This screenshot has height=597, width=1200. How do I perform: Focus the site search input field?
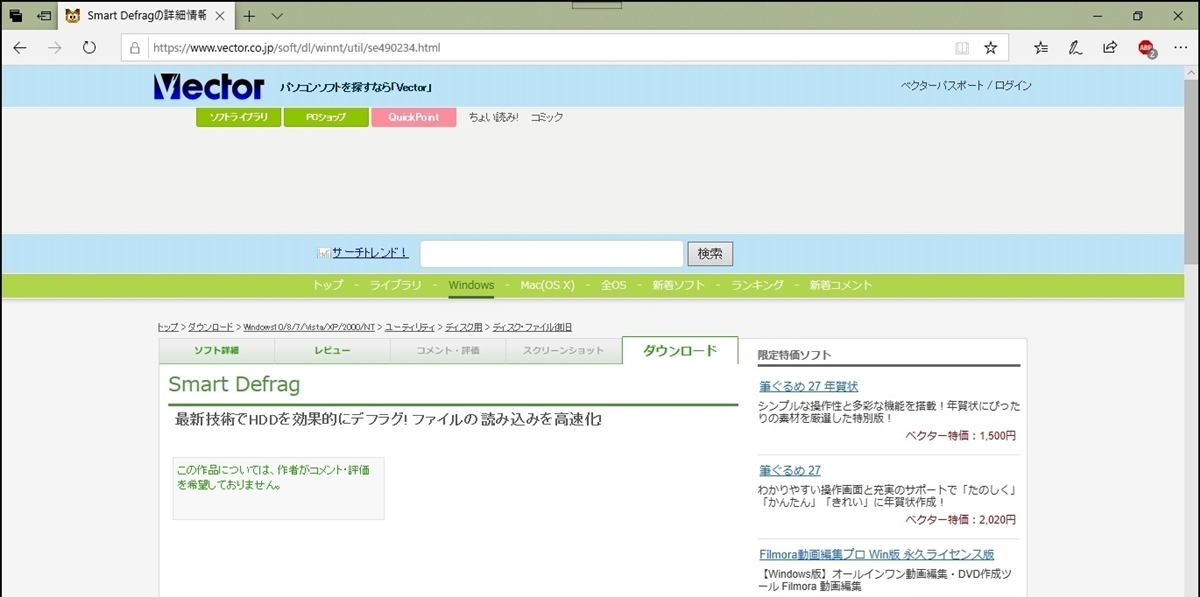(x=551, y=254)
